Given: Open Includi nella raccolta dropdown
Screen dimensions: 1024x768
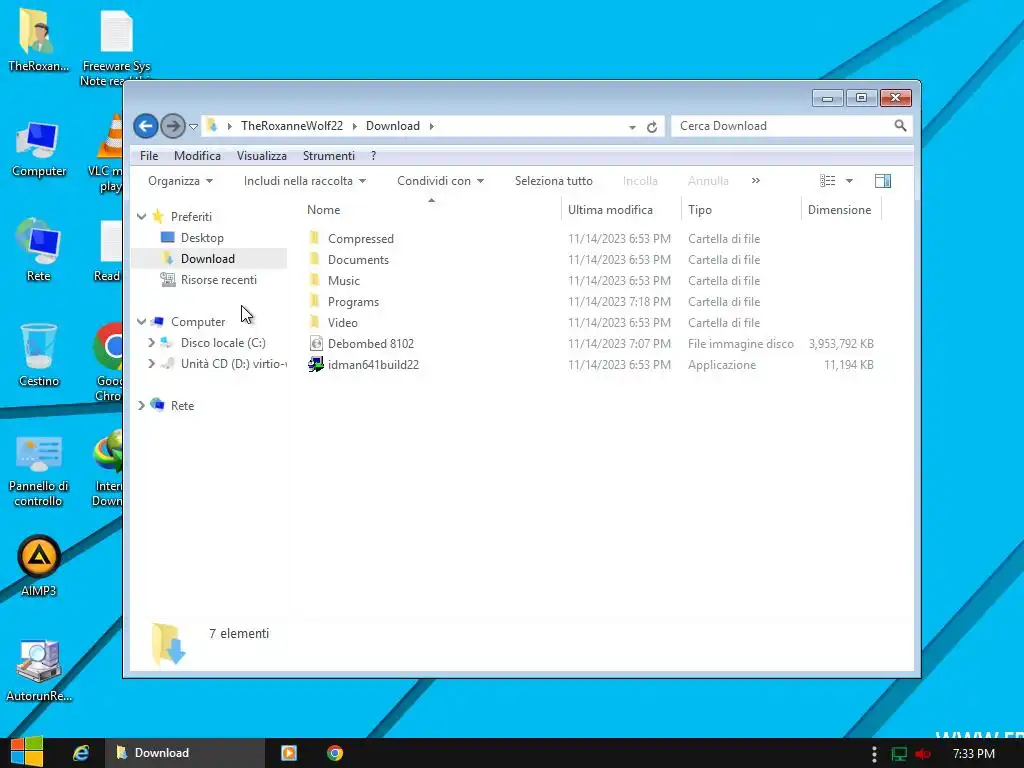Looking at the screenshot, I should point(304,181).
